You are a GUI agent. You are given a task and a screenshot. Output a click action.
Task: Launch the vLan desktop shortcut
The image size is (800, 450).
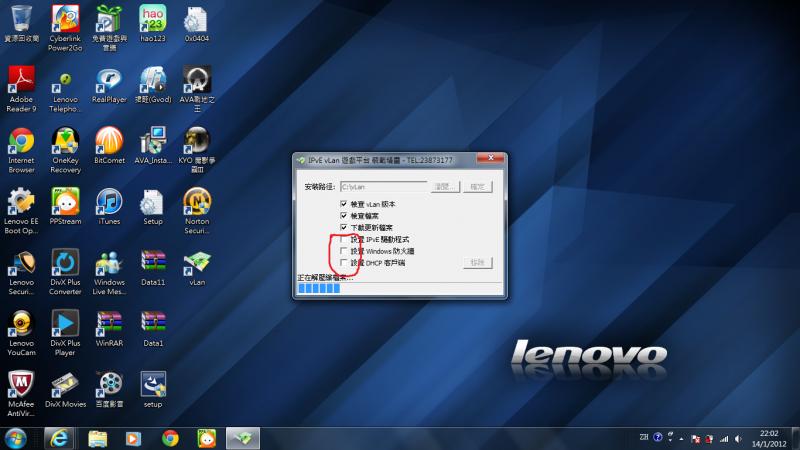pyautogui.click(x=197, y=267)
